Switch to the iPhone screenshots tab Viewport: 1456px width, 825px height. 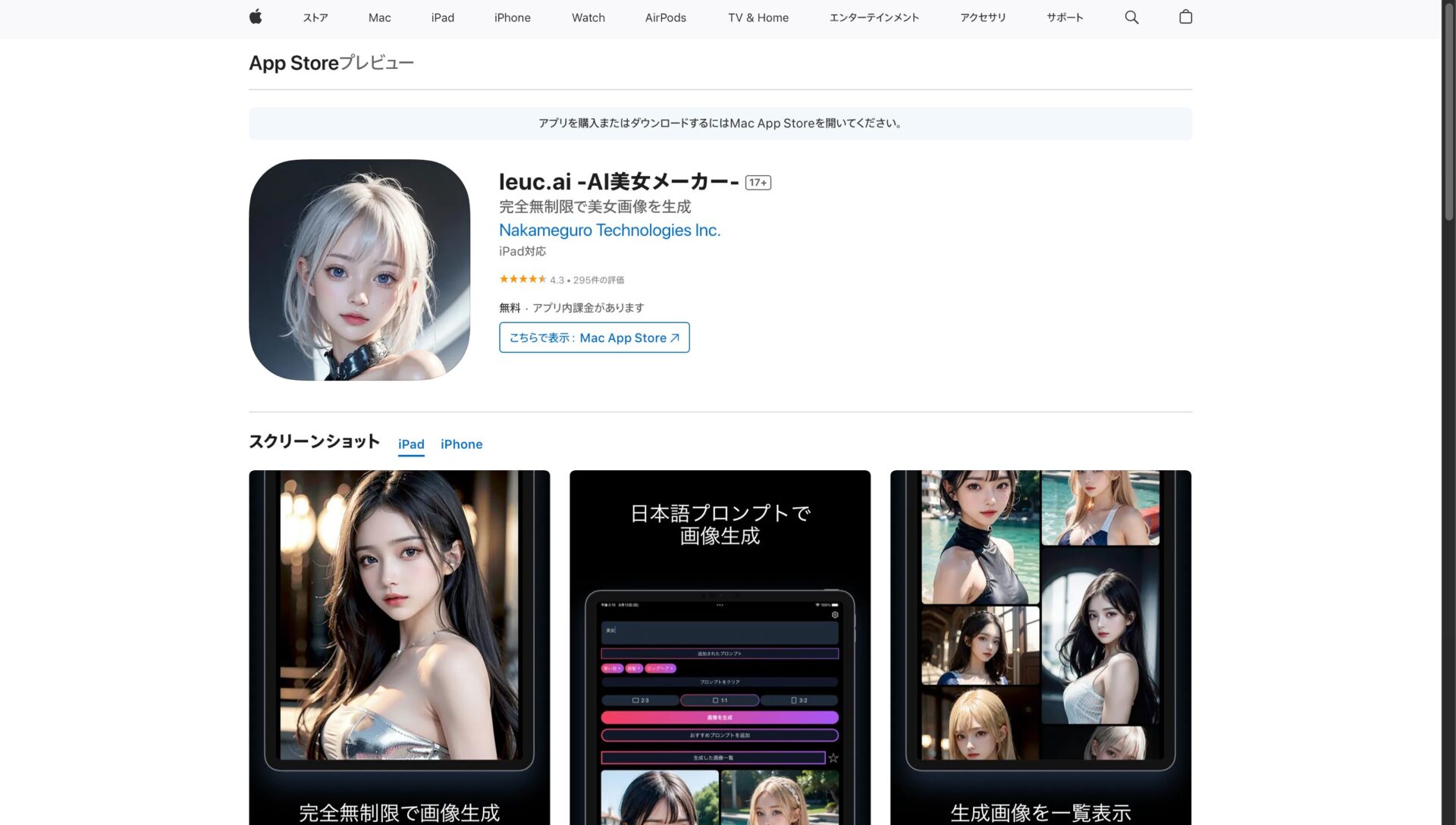tap(461, 444)
